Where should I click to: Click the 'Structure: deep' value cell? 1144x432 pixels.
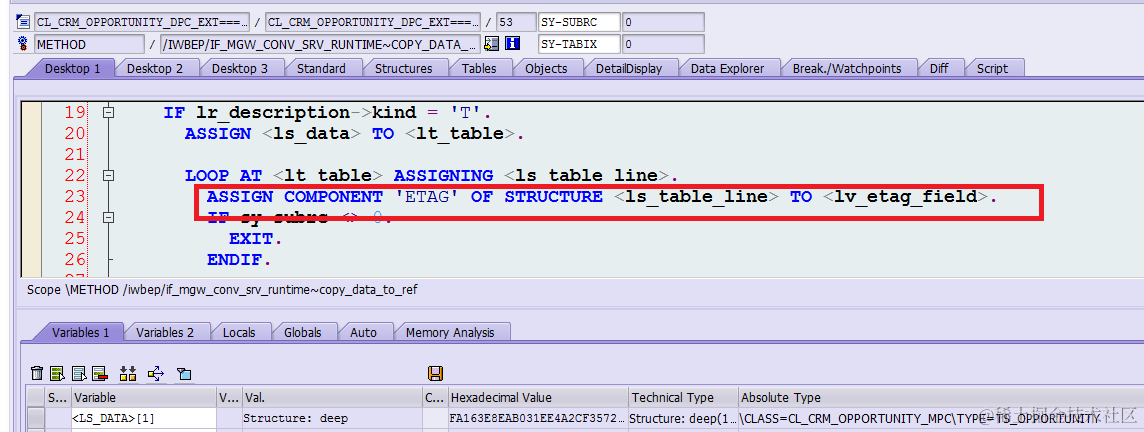(x=331, y=419)
